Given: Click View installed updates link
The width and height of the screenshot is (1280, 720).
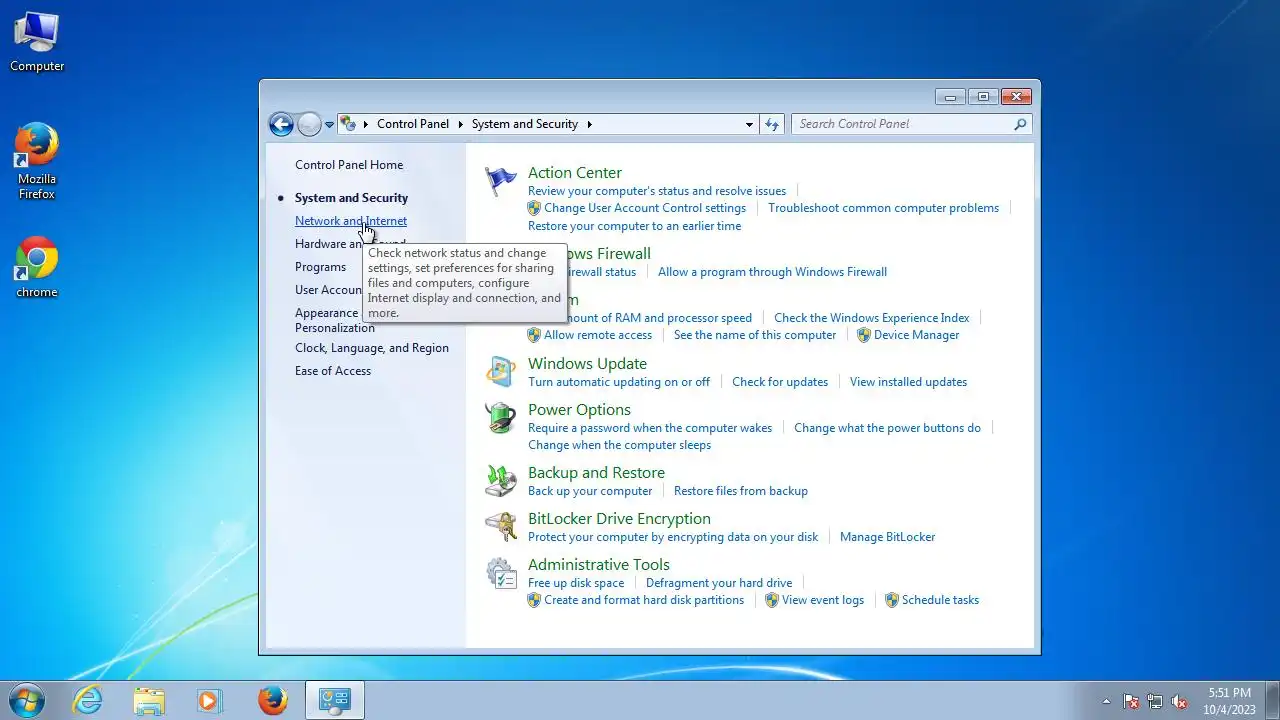Looking at the screenshot, I should pyautogui.click(x=909, y=382).
